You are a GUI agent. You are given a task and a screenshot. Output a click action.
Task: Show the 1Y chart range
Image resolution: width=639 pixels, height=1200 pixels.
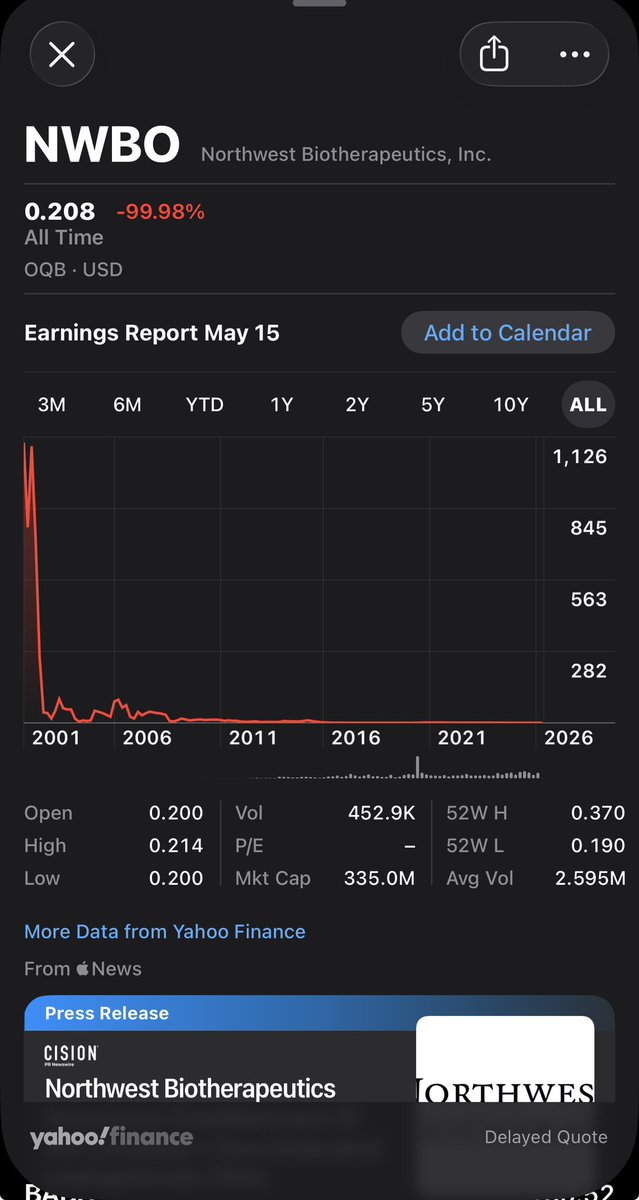[282, 404]
